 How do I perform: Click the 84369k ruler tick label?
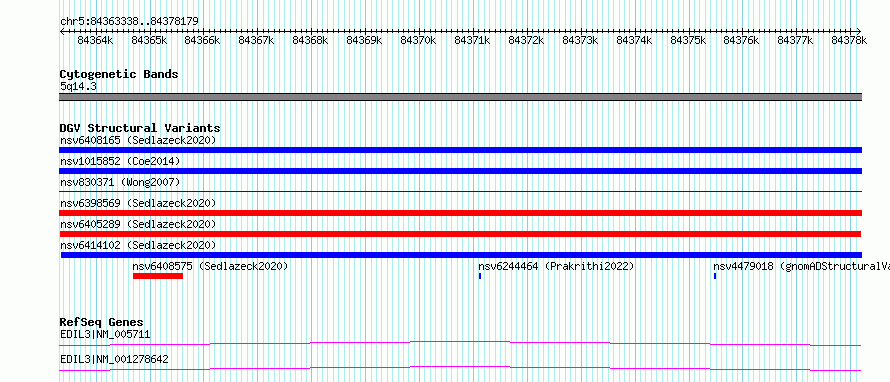[x=364, y=40]
